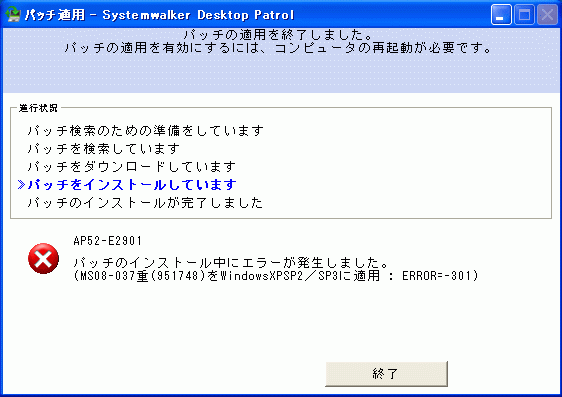This screenshot has height=397, width=562.
Task: Click the red error X icon
Action: (x=43, y=258)
